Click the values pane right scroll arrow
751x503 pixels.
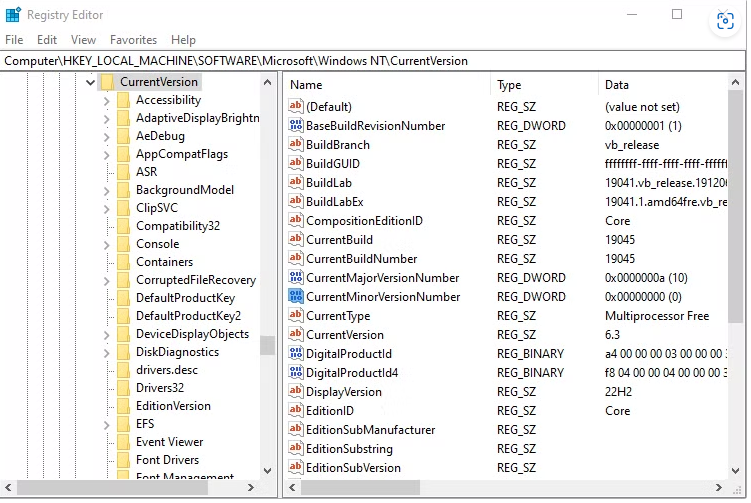coord(718,487)
